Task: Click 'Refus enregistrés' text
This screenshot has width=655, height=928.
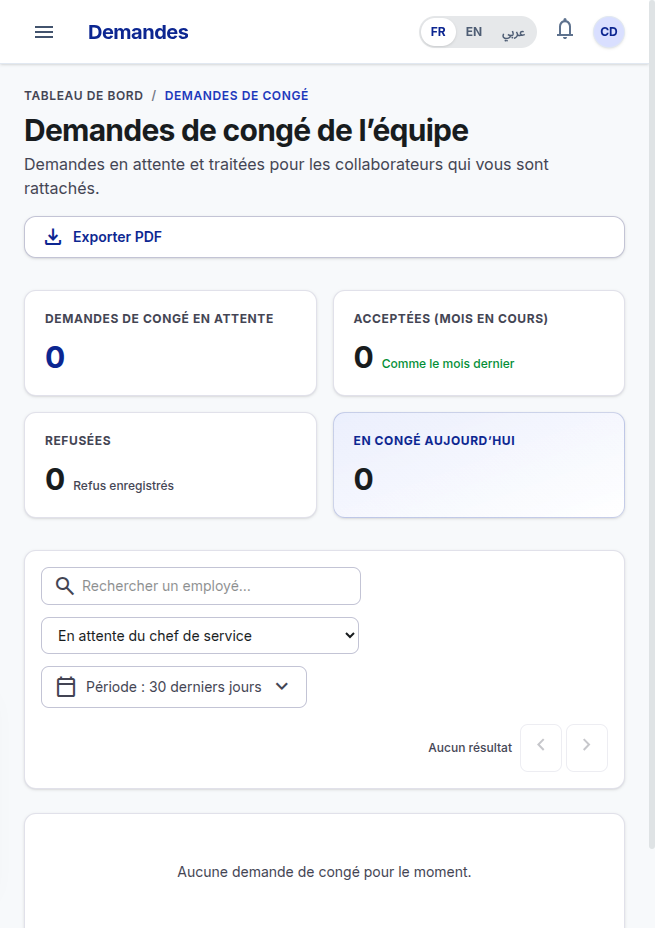Action: pyautogui.click(x=124, y=486)
